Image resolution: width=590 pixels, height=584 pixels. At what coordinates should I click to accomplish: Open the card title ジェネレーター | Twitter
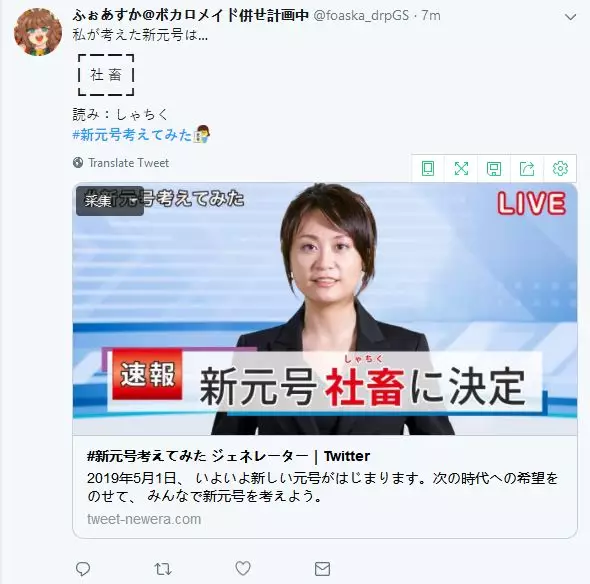coord(228,456)
